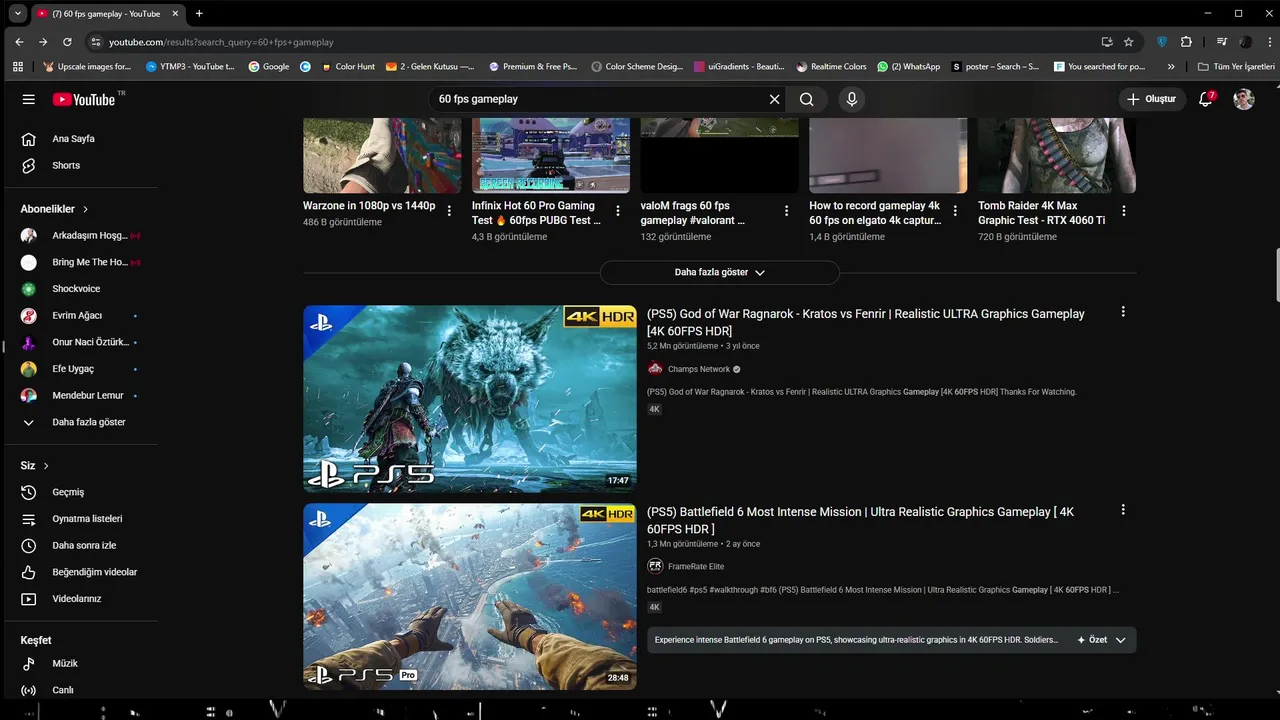Screen dimensions: 1280x720
Task: Open Color Hunt bookmark
Action: (x=348, y=67)
